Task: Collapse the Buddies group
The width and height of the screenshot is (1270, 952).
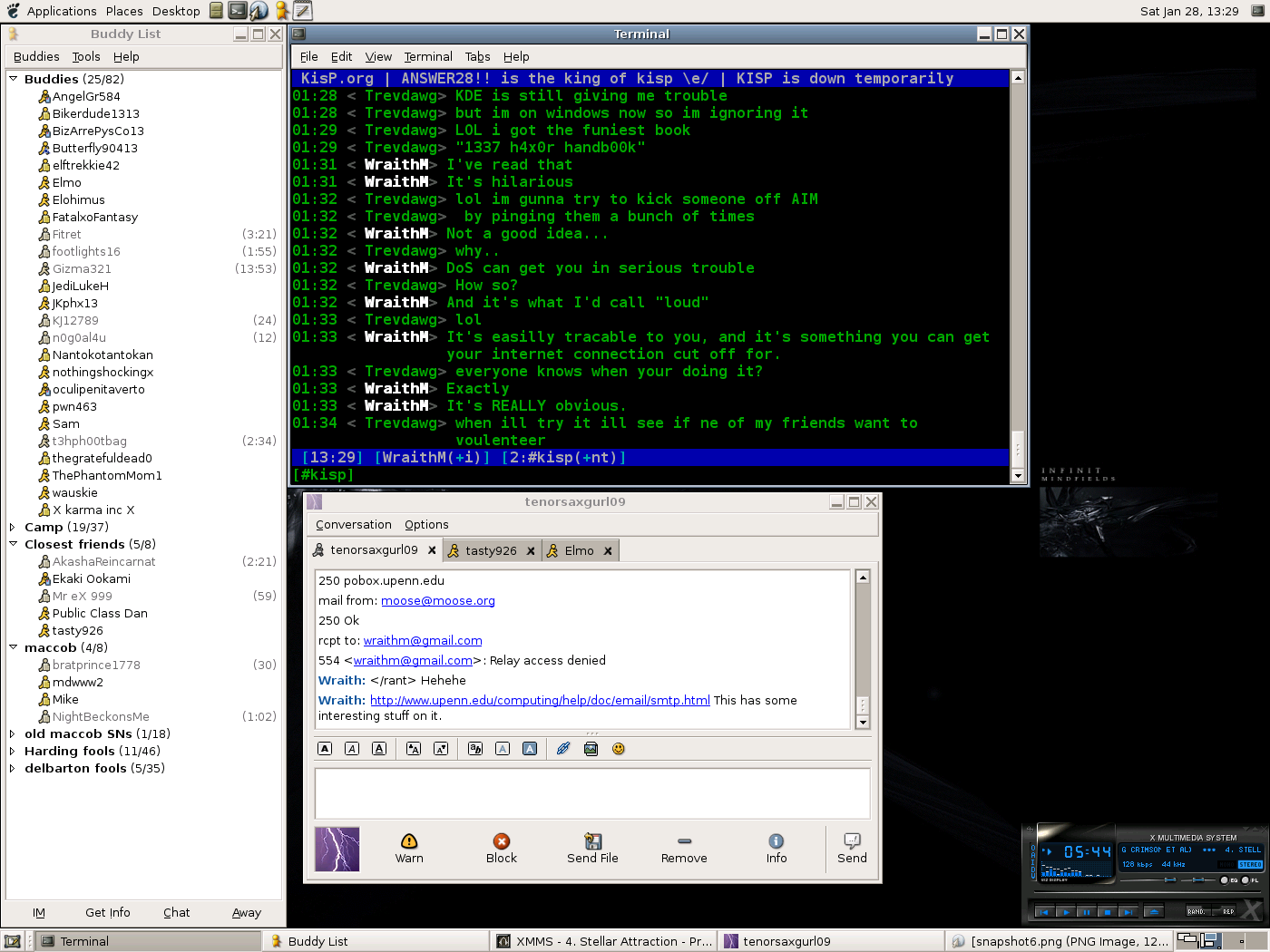Action: 14,79
